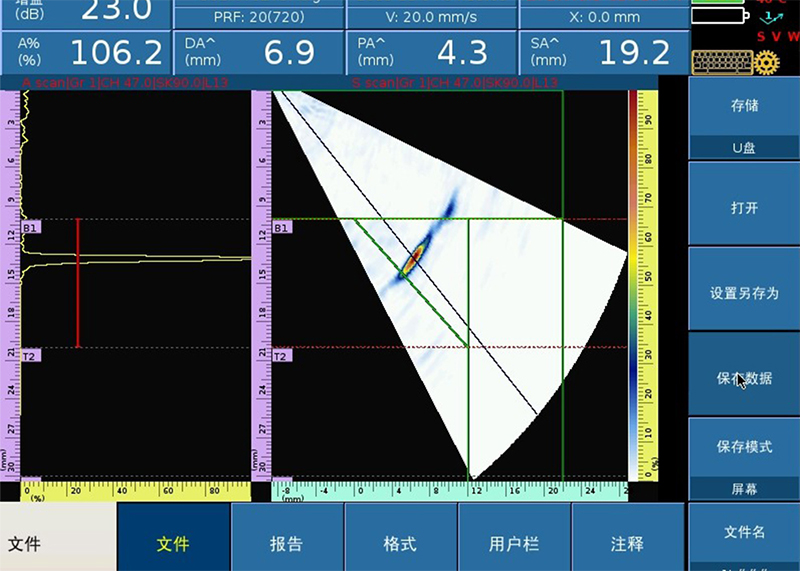Open the 存储 storage option
Viewport: 800px width, 571px height.
pyautogui.click(x=744, y=118)
